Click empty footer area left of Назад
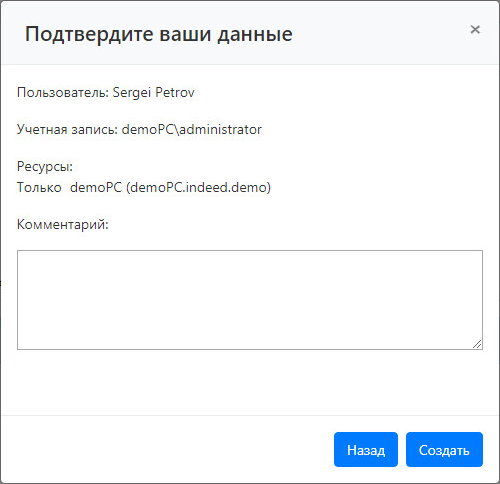Screen dimensions: 500x484 coord(167,449)
